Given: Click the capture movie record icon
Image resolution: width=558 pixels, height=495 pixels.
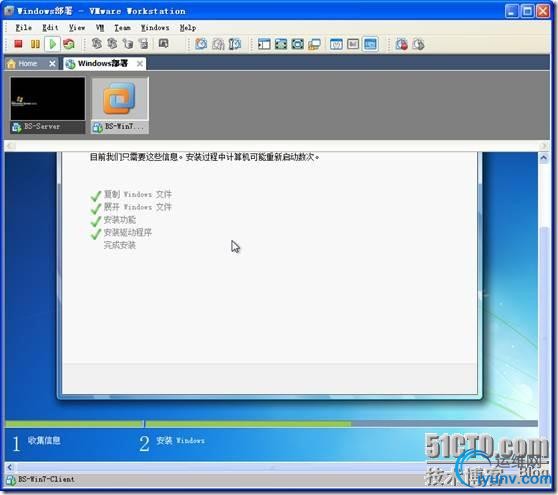Looking at the screenshot, I should coord(401,44).
